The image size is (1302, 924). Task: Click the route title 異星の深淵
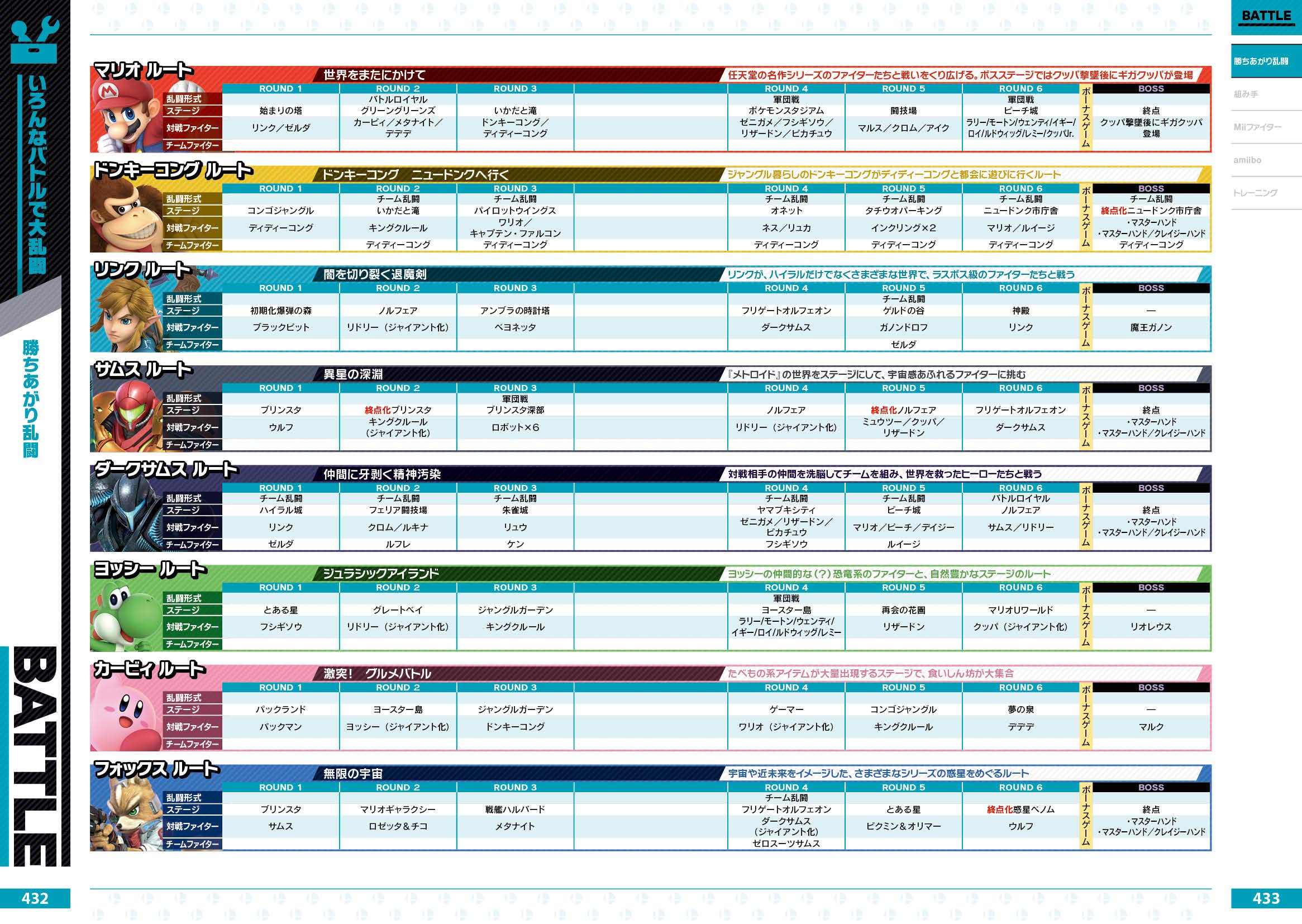[352, 374]
